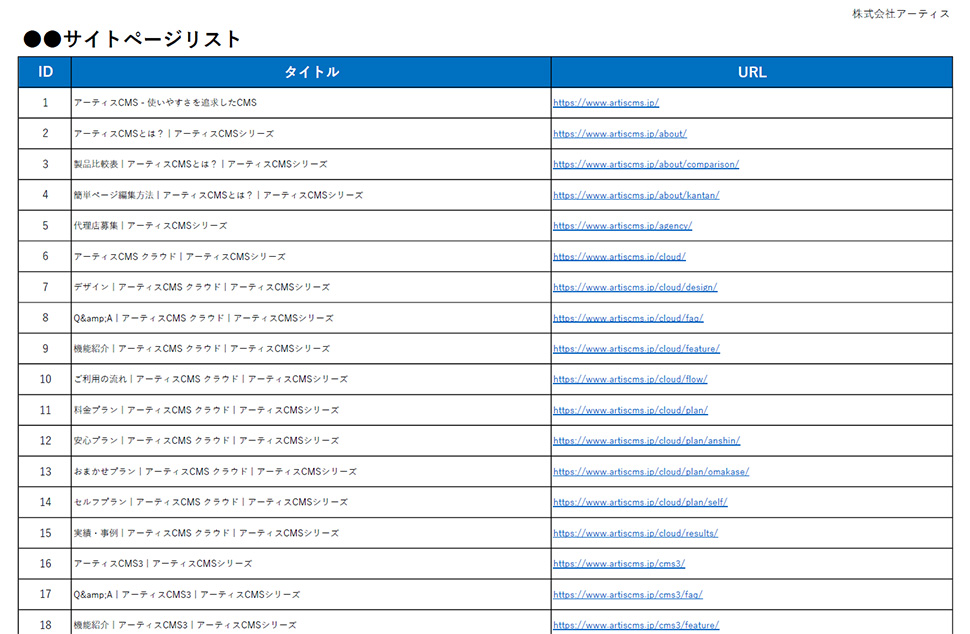Open the cloud/feature/ link

pyautogui.click(x=637, y=349)
